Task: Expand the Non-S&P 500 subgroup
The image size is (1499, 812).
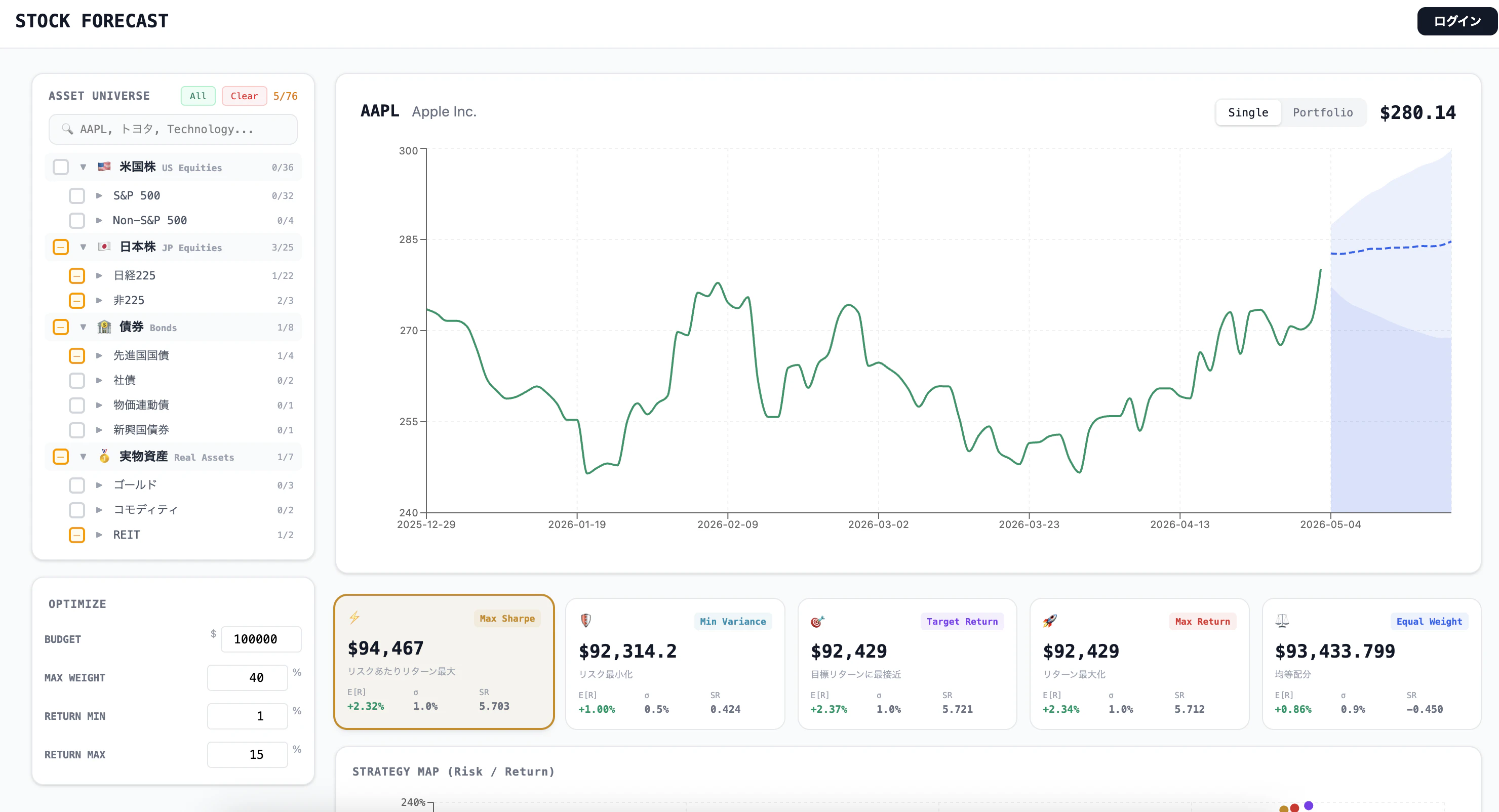Action: coord(99,220)
